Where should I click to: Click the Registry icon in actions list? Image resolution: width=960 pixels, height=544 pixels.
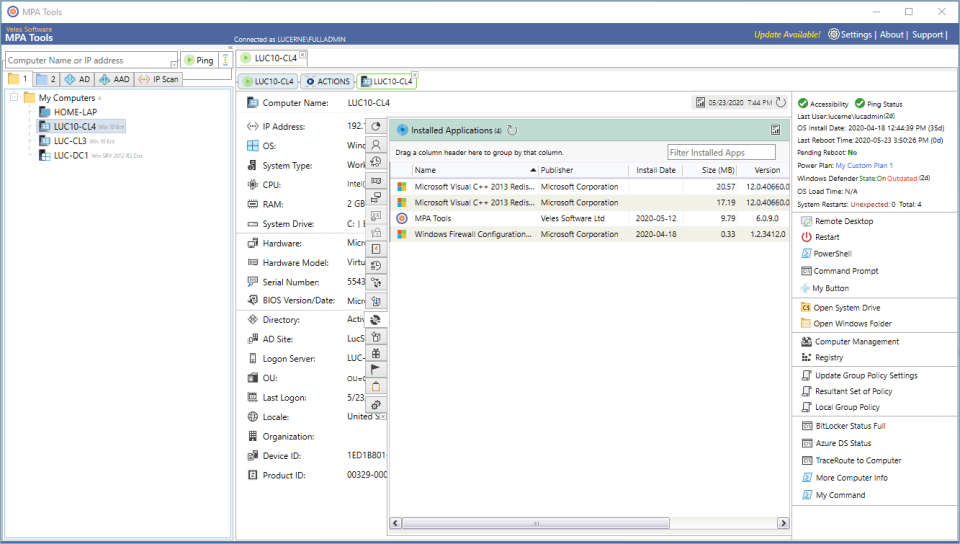point(806,357)
